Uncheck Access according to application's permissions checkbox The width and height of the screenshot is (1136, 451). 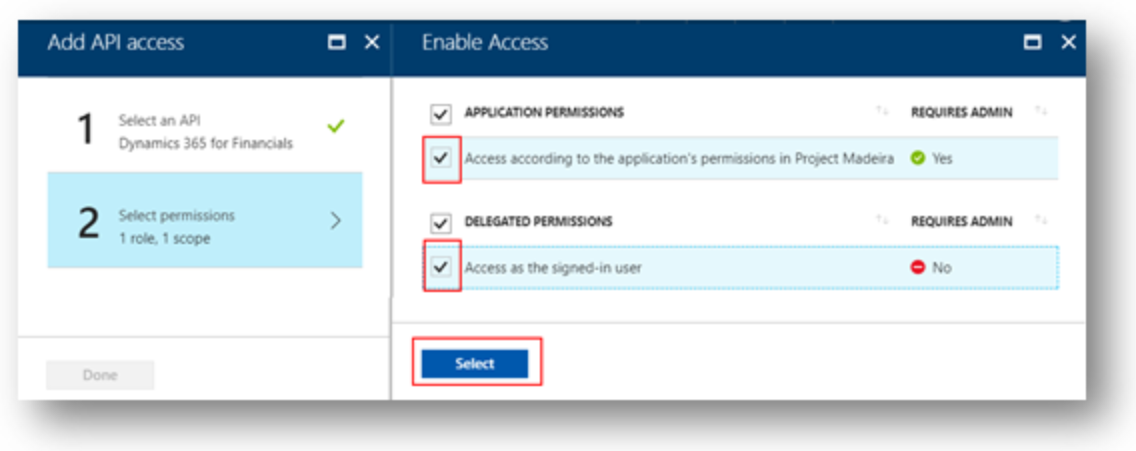440,157
